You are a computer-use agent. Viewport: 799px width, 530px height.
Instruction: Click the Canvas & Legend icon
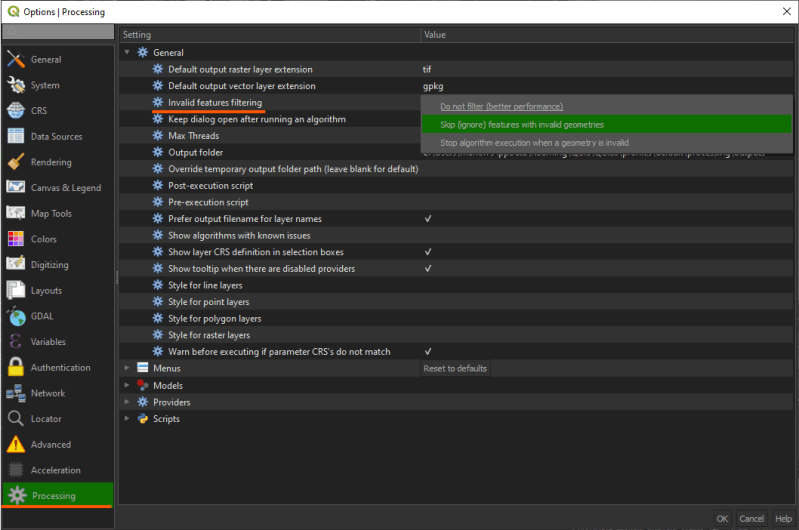click(x=16, y=188)
